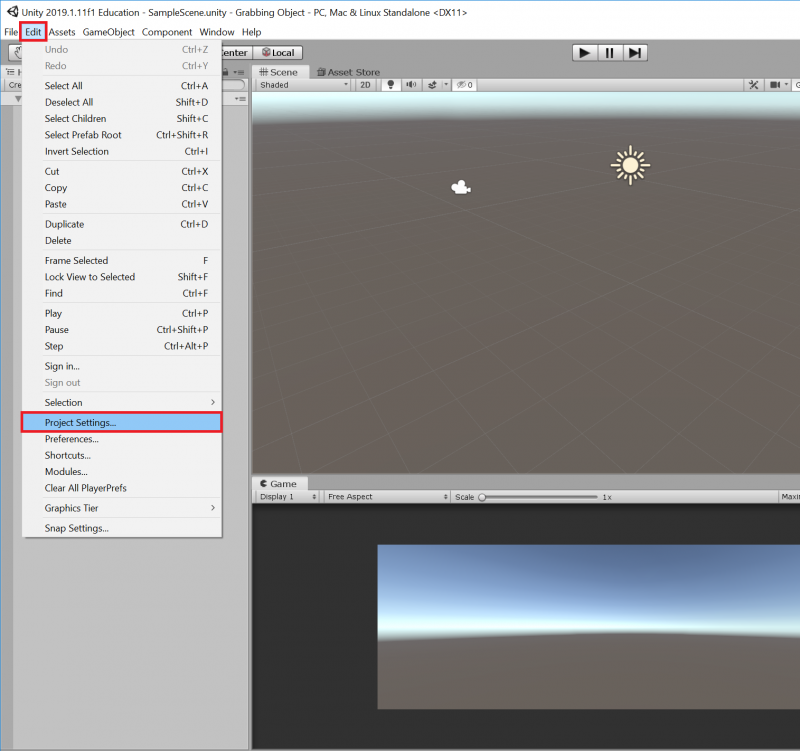The height and width of the screenshot is (751, 800).
Task: Toggle scene audio with the speaker icon
Action: pos(411,85)
